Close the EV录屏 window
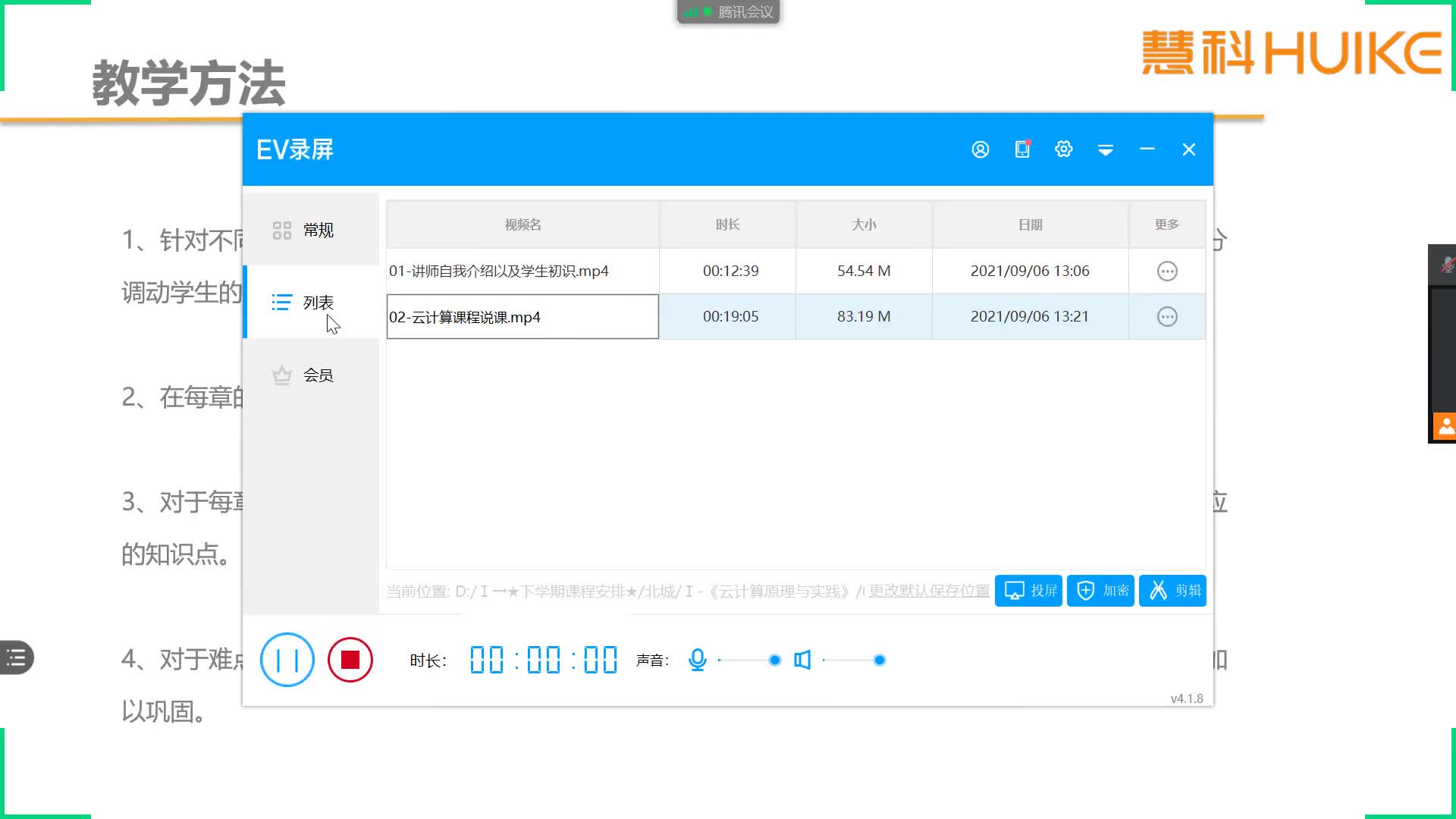 [x=1189, y=149]
